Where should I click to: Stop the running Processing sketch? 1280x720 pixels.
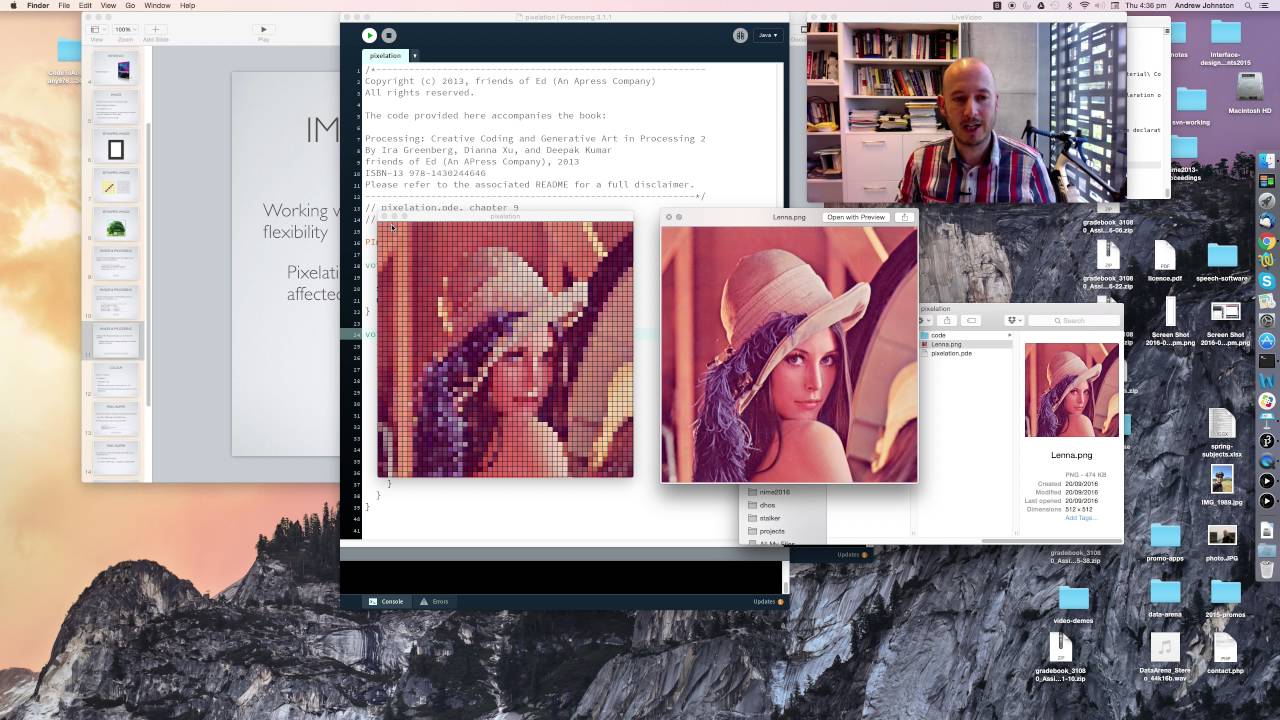[389, 35]
